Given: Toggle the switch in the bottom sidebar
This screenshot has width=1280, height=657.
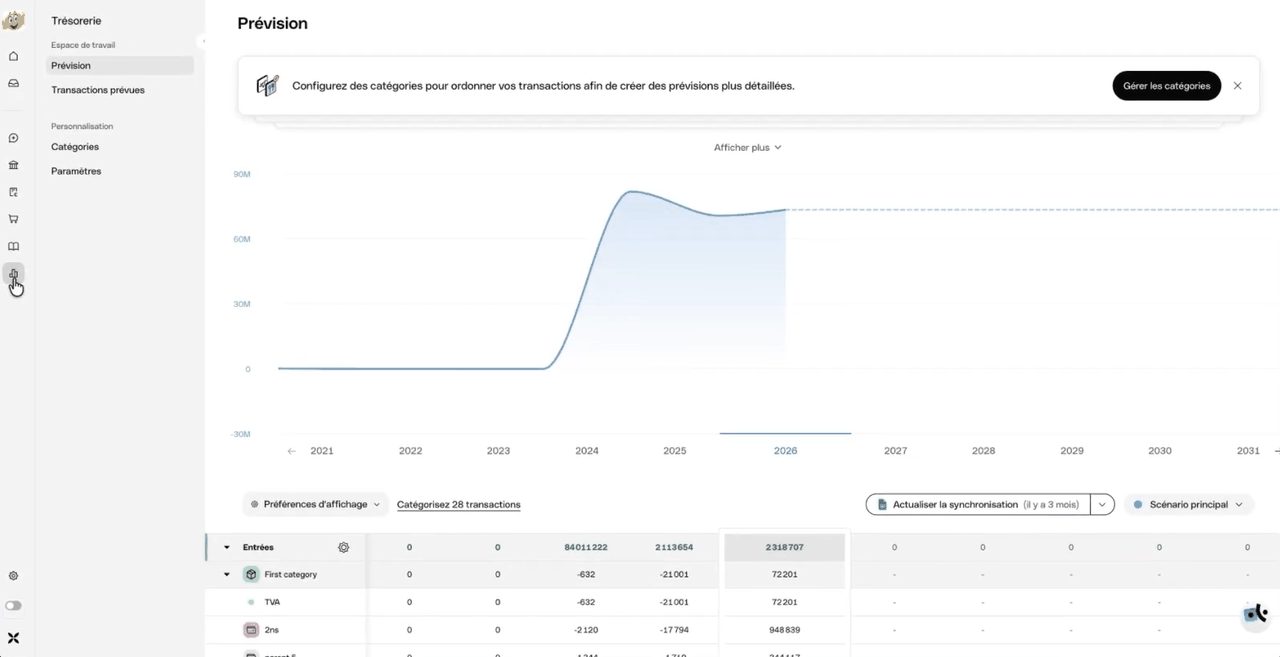Looking at the screenshot, I should click(x=14, y=606).
